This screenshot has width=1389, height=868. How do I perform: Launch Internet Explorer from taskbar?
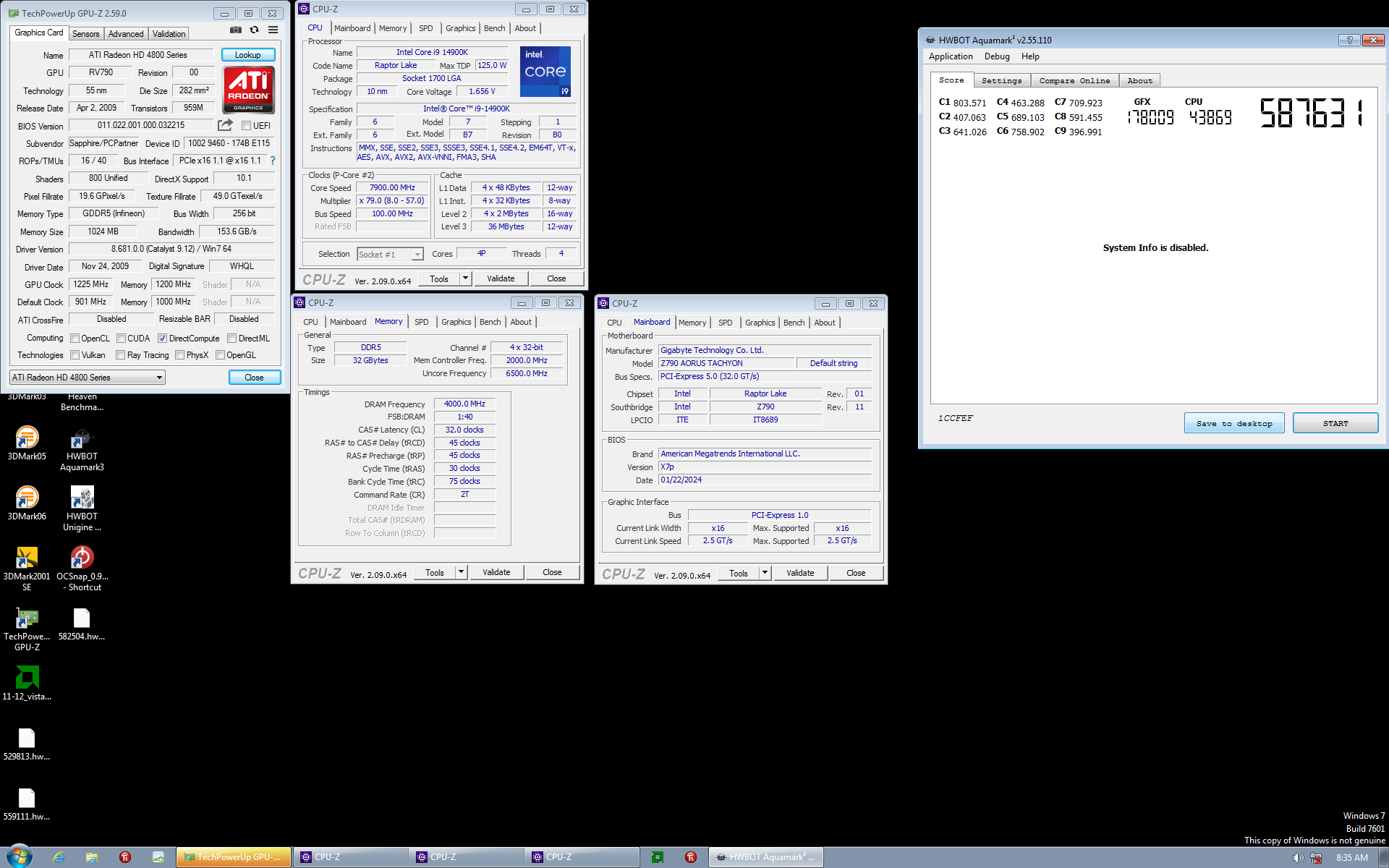coord(59,857)
